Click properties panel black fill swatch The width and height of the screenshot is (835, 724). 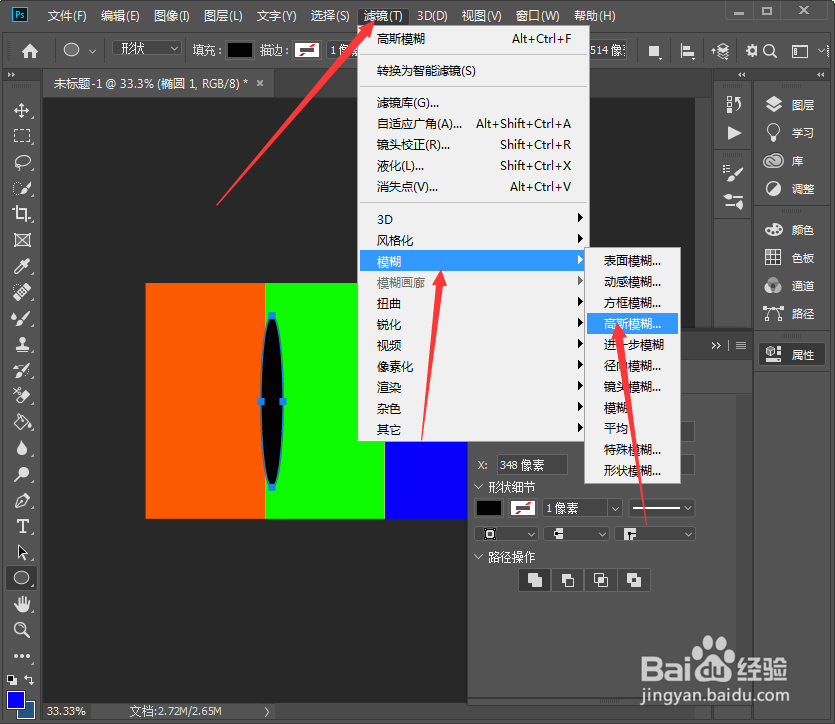coord(488,508)
